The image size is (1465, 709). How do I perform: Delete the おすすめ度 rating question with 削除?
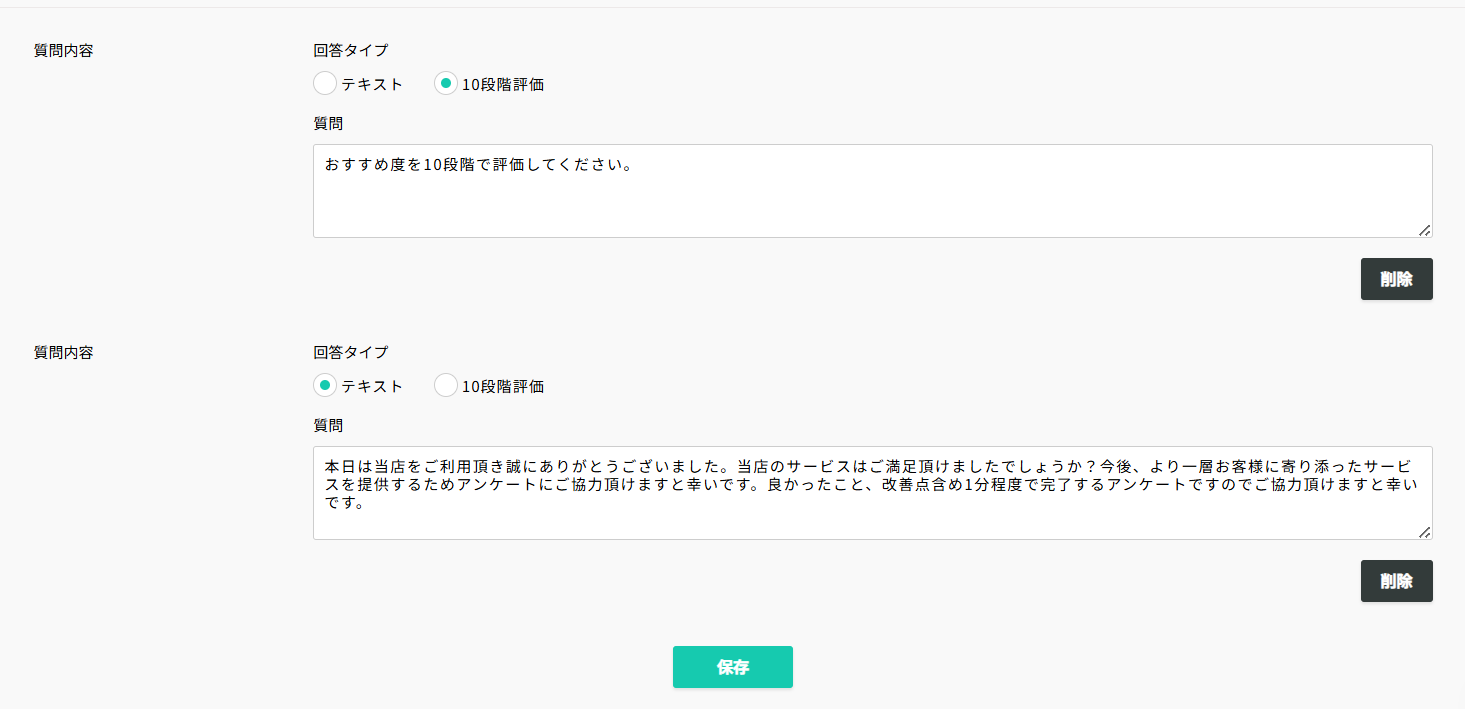1396,279
